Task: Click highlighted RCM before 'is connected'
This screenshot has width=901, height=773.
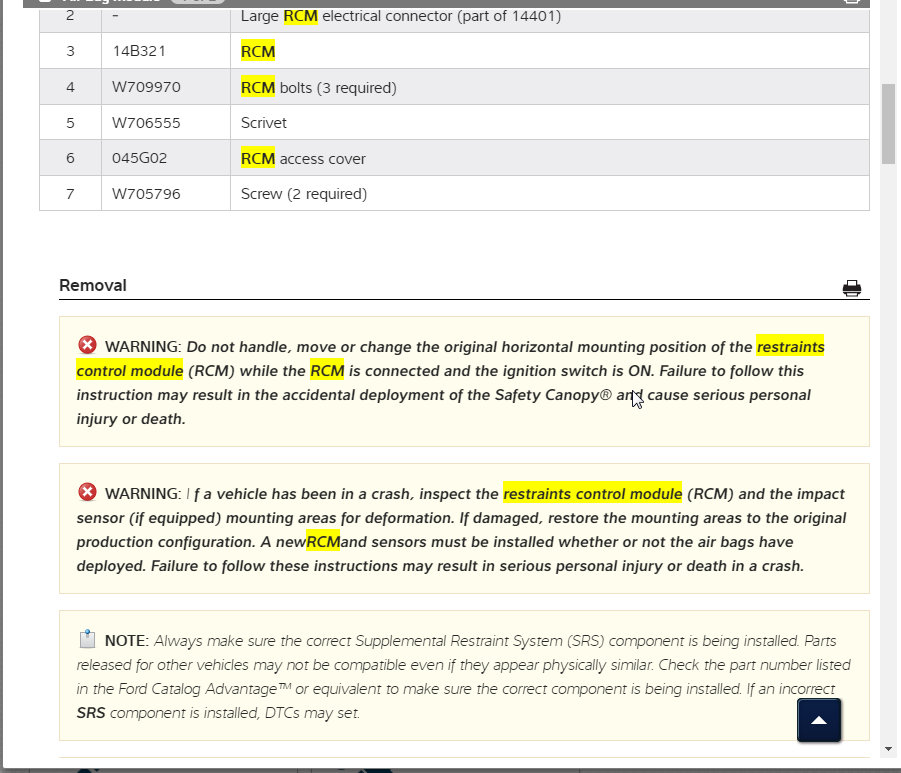Action: point(327,371)
